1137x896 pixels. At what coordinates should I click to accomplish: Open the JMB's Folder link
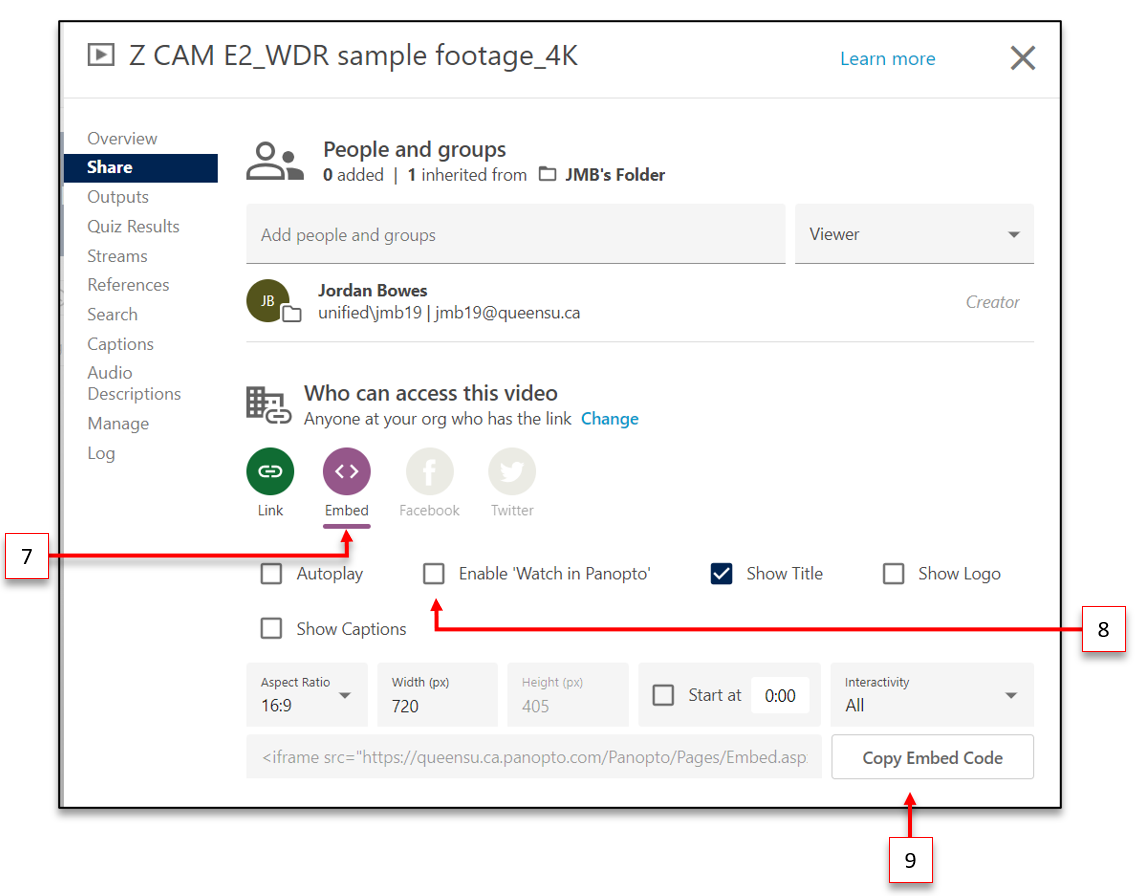615,175
